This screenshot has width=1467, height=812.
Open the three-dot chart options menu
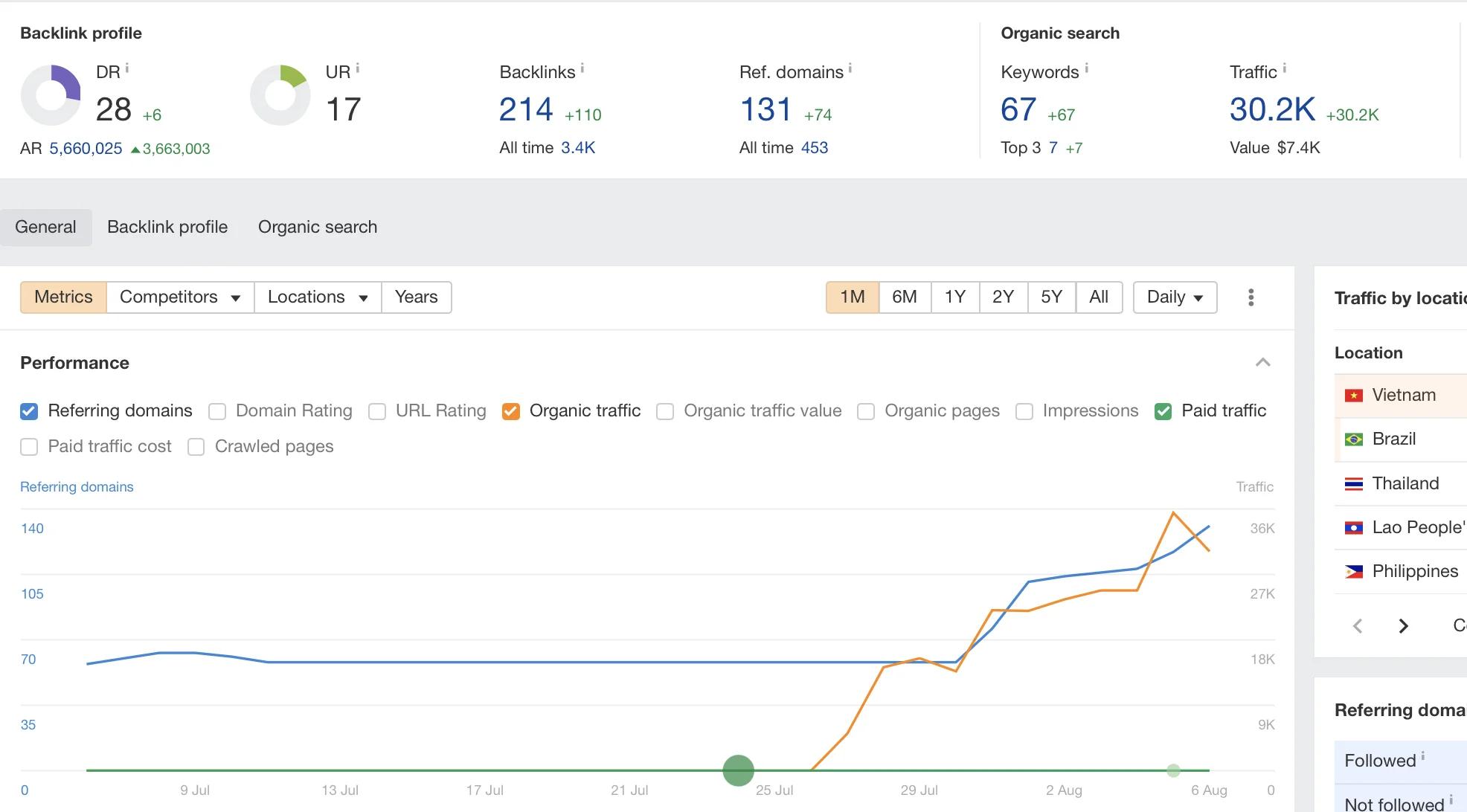click(1251, 297)
